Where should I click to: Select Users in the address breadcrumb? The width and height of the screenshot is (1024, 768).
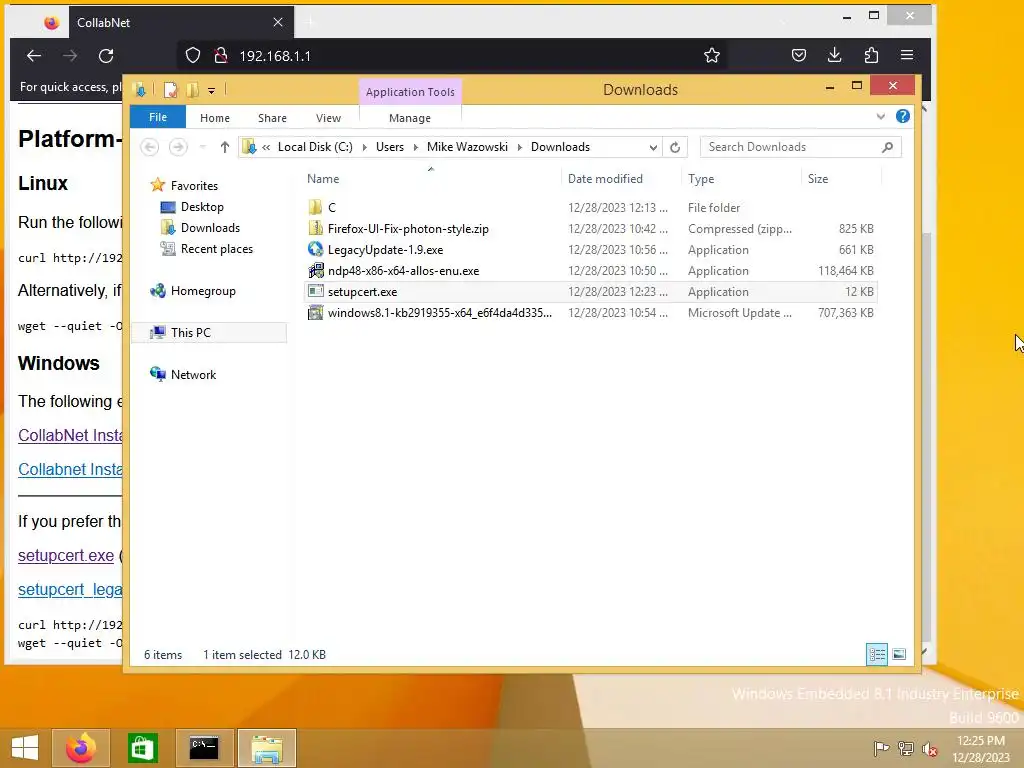(390, 147)
